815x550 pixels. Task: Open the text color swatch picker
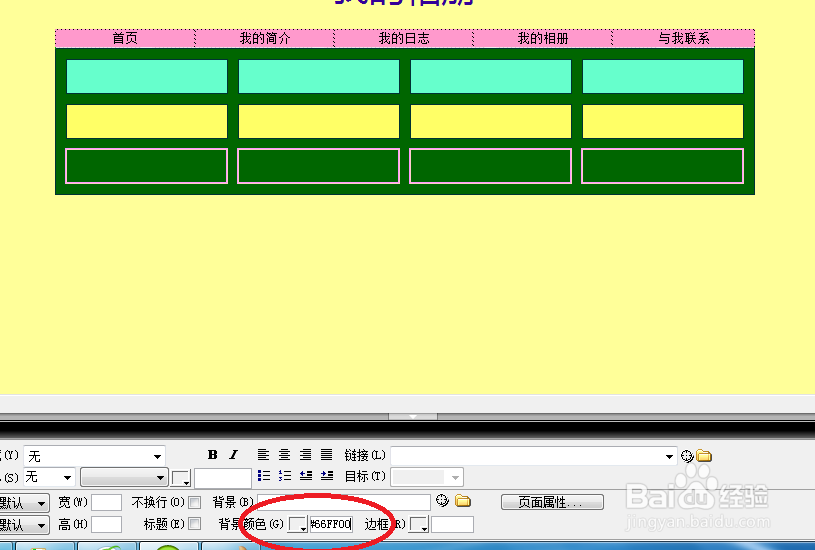[181, 478]
